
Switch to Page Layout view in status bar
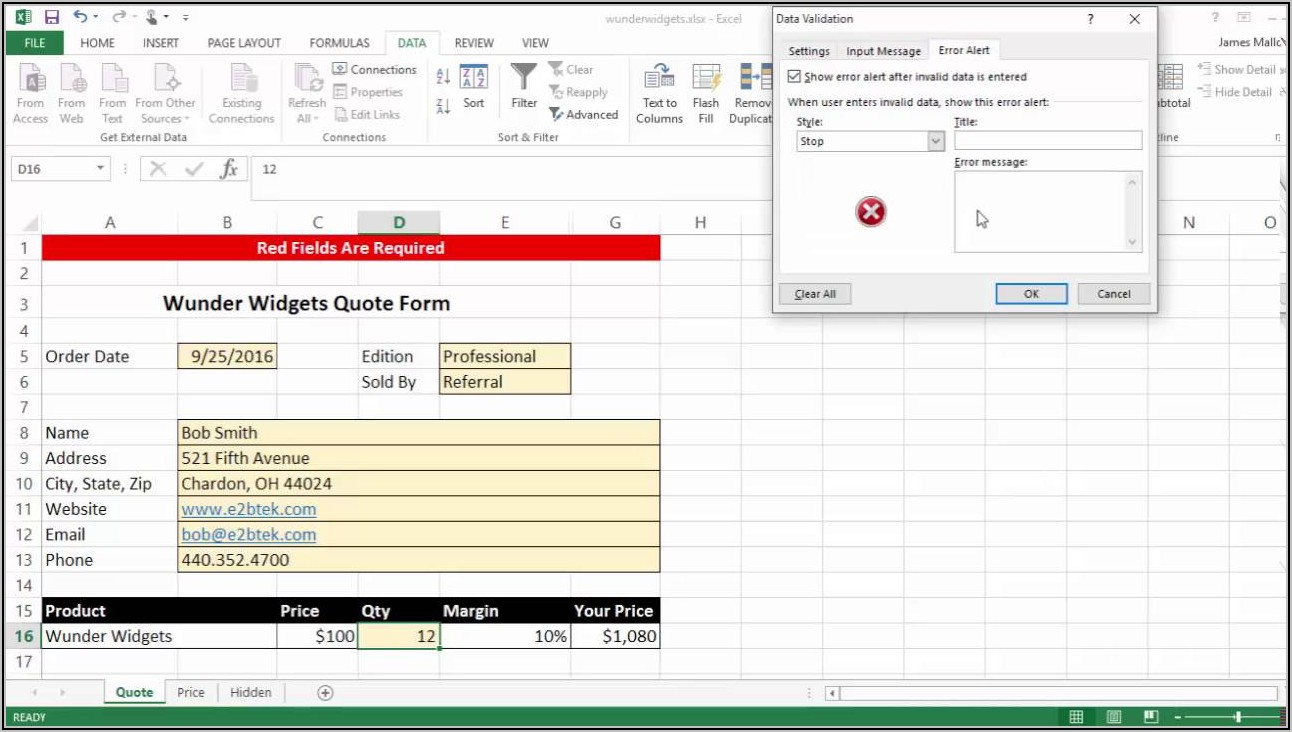[1113, 717]
